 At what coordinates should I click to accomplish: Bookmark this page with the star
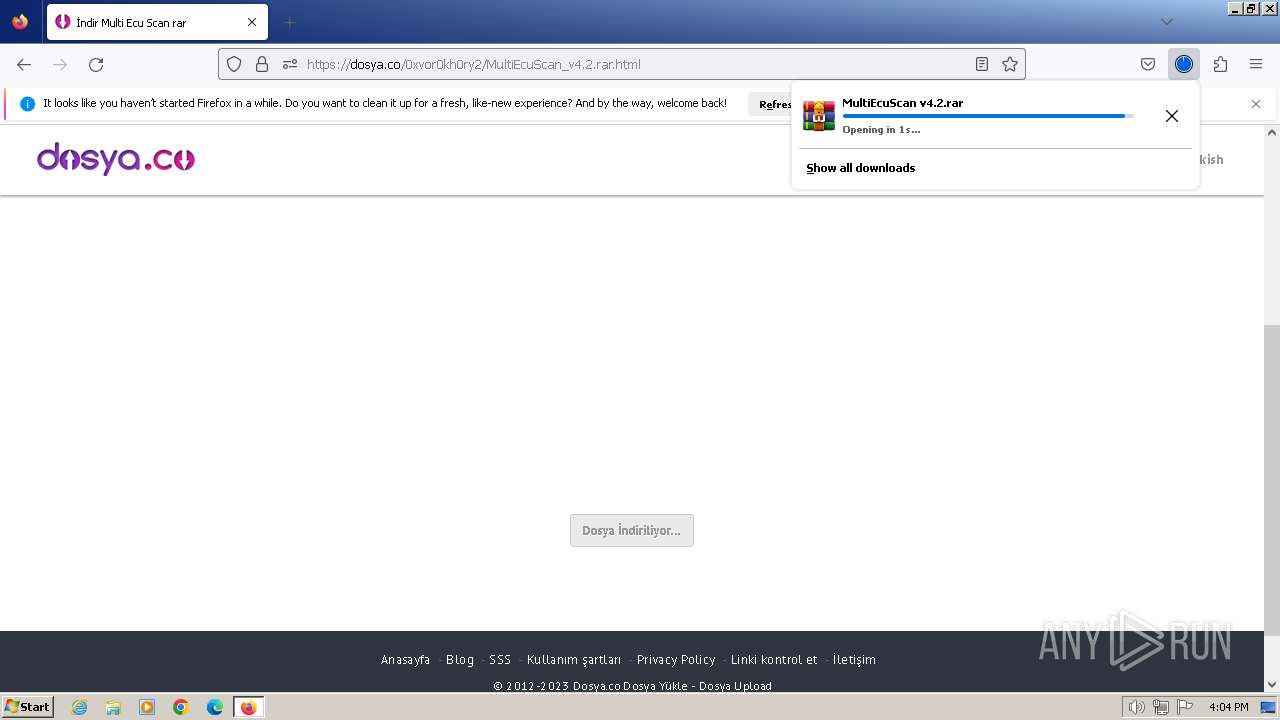[1010, 64]
